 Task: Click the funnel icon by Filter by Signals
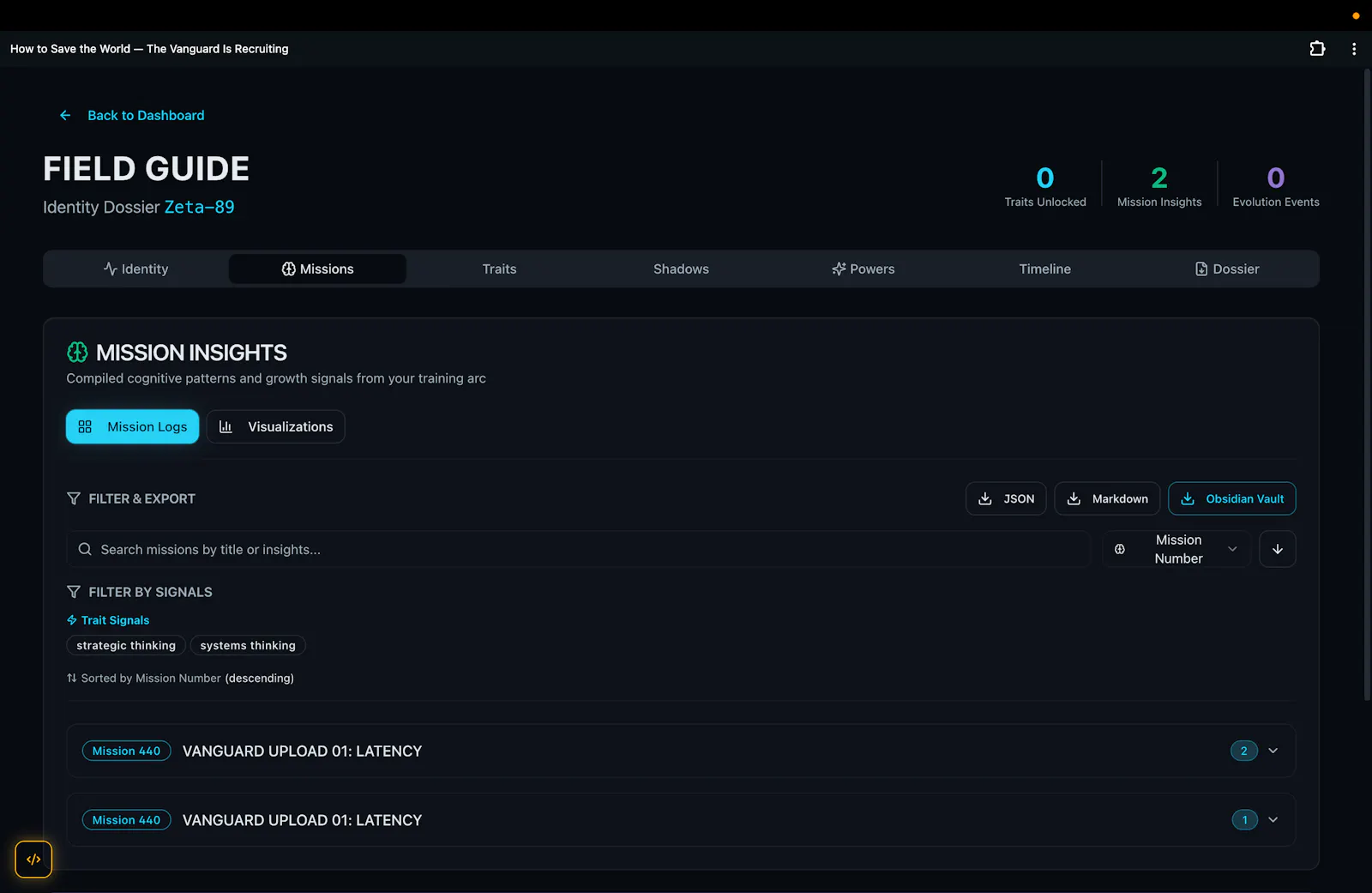tap(74, 592)
